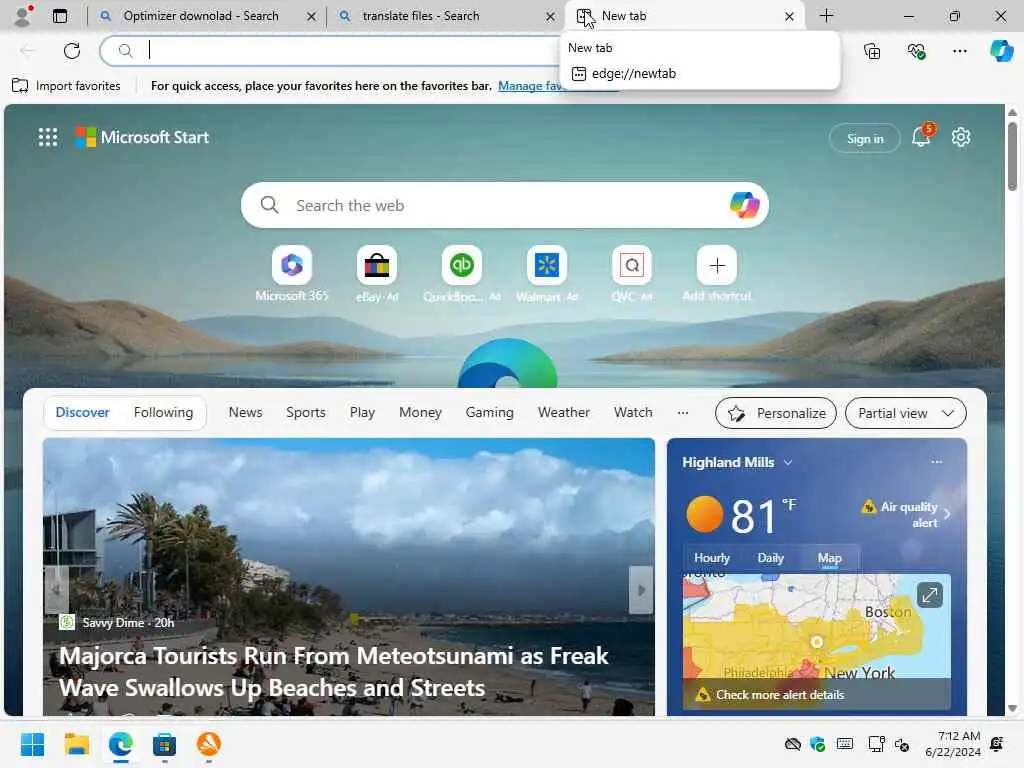Image resolution: width=1024 pixels, height=768 pixels.
Task: Open the orange Avast taskbar icon
Action: pyautogui.click(x=208, y=744)
